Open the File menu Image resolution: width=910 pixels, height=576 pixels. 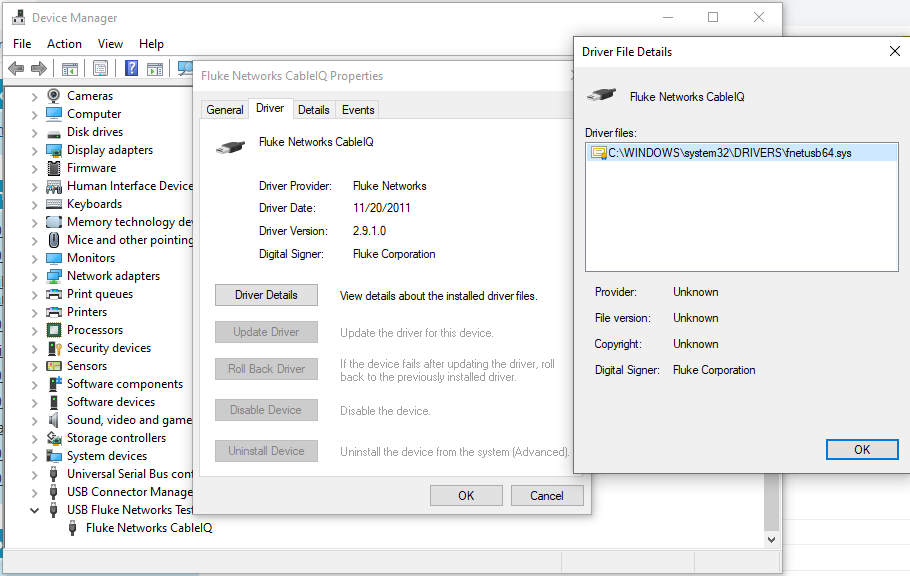[x=22, y=44]
